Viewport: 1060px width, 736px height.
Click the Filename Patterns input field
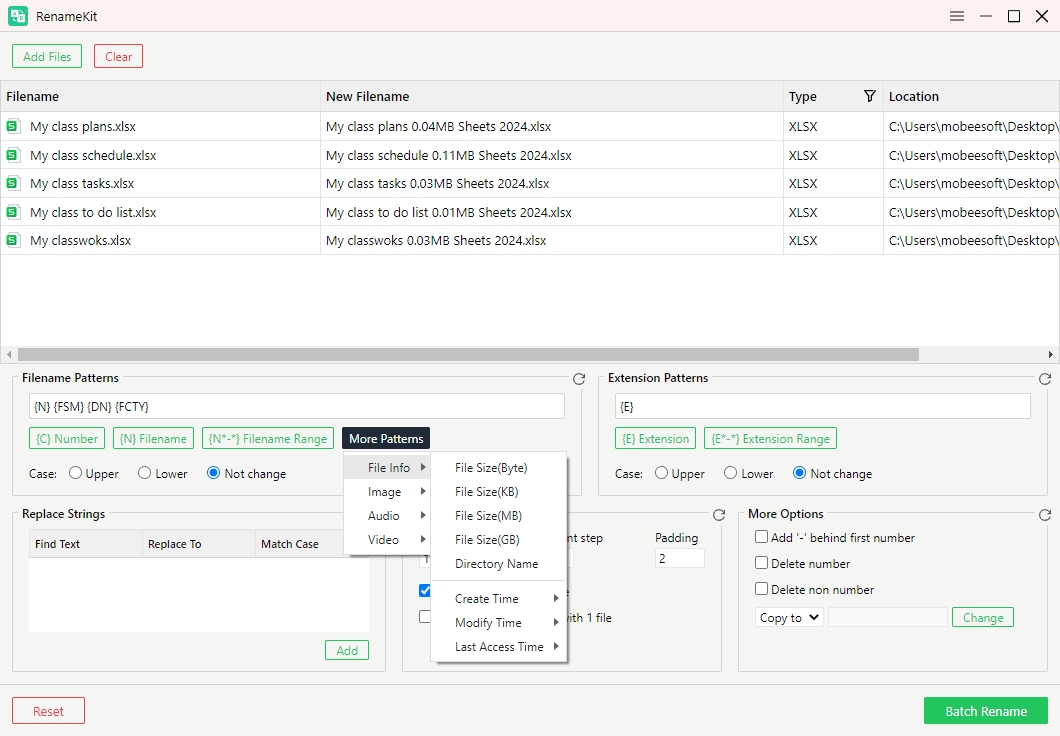click(x=297, y=406)
